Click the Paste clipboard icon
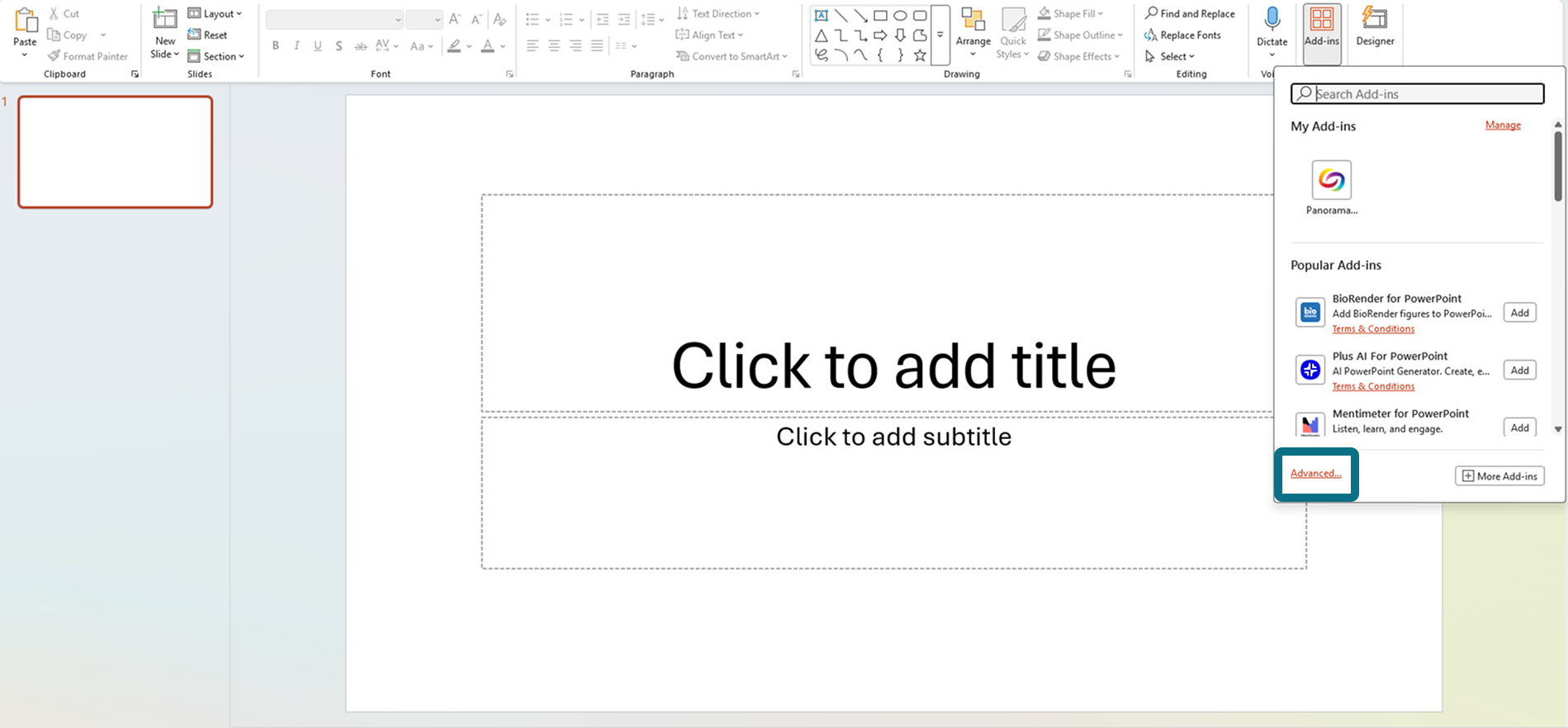 (x=25, y=20)
